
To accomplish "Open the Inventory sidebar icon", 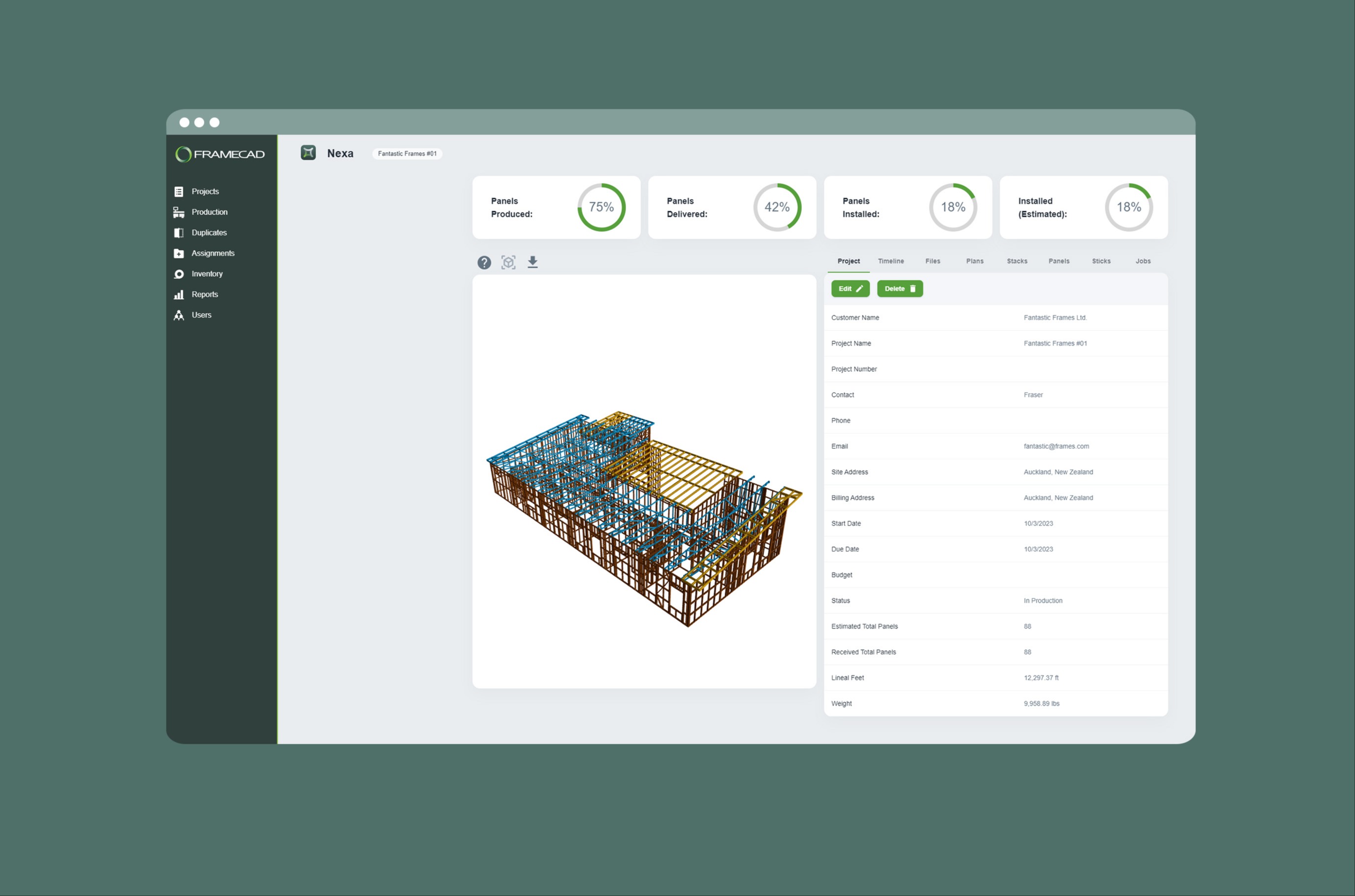I will click(179, 274).
